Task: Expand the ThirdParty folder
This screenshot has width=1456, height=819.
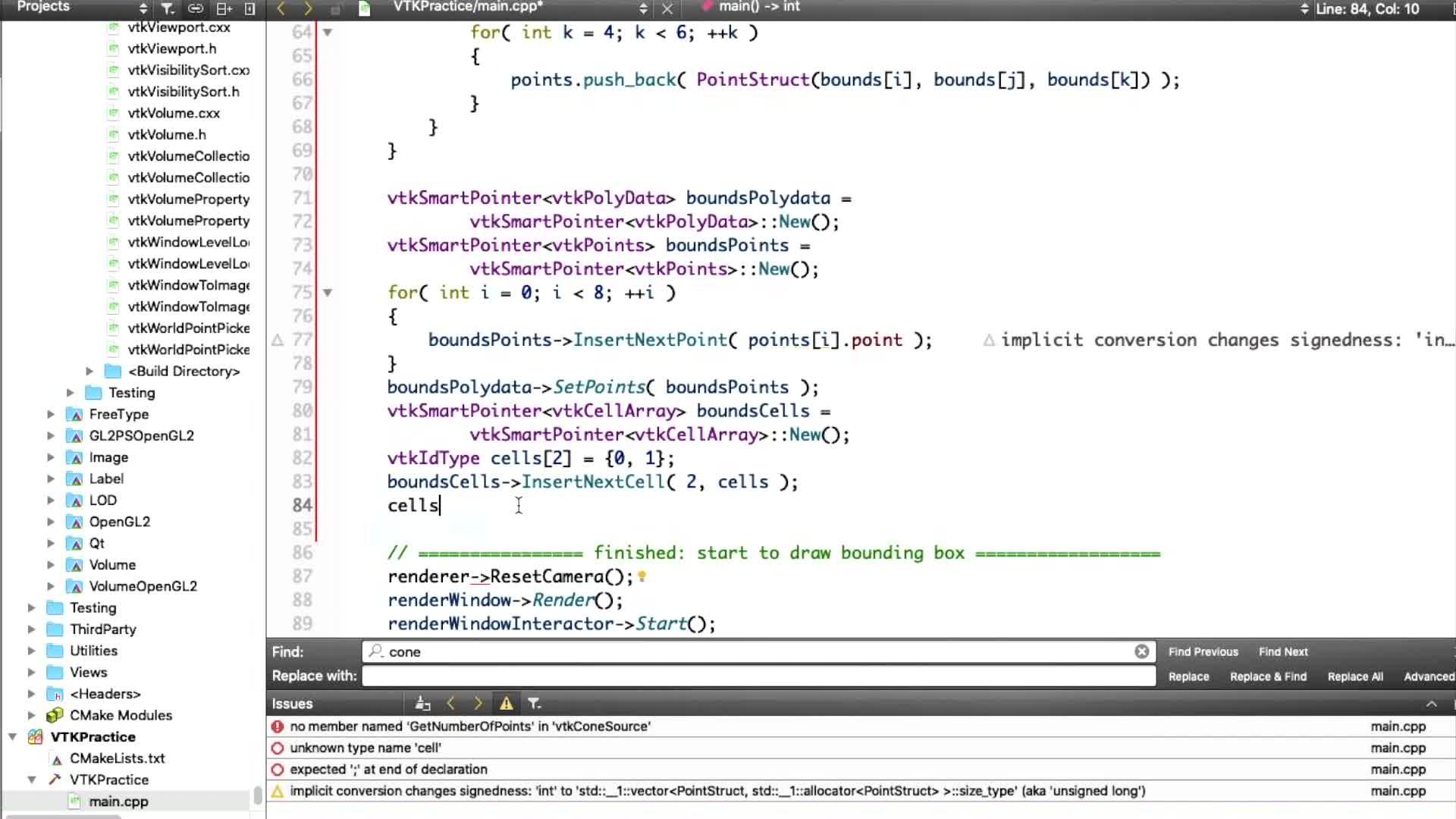Action: click(31, 629)
